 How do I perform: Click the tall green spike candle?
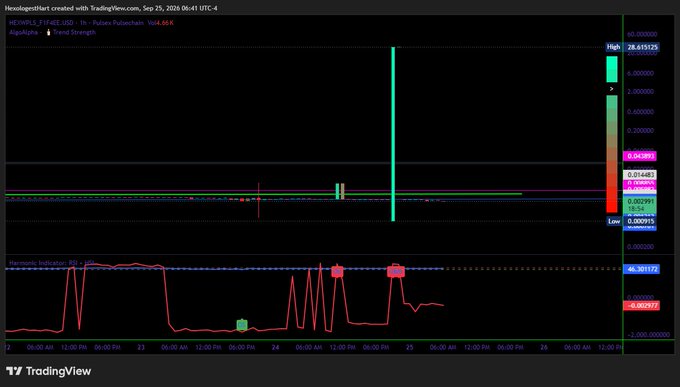pos(393,134)
